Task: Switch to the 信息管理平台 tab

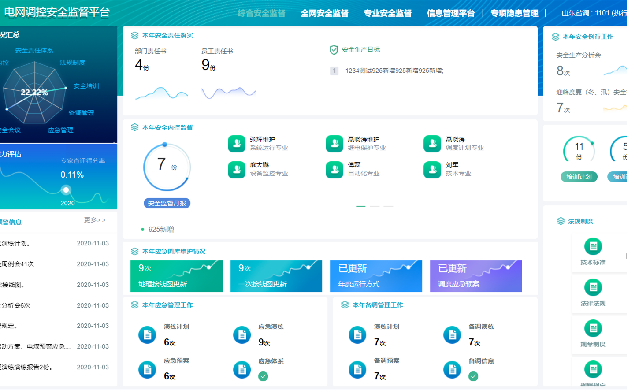Action: 451,13
